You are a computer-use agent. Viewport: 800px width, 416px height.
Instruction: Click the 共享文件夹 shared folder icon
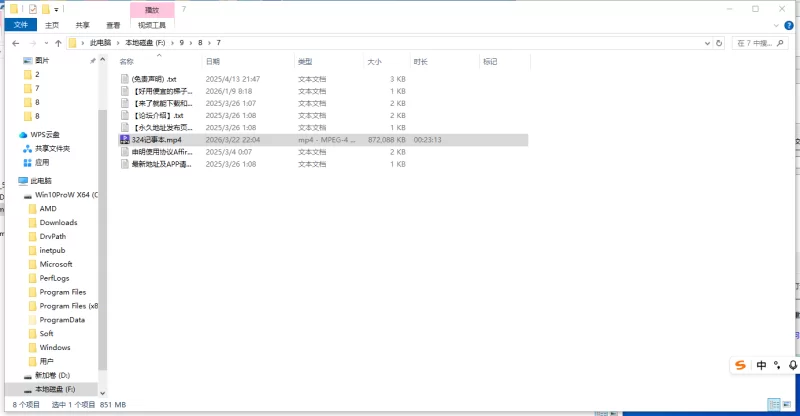(x=28, y=149)
